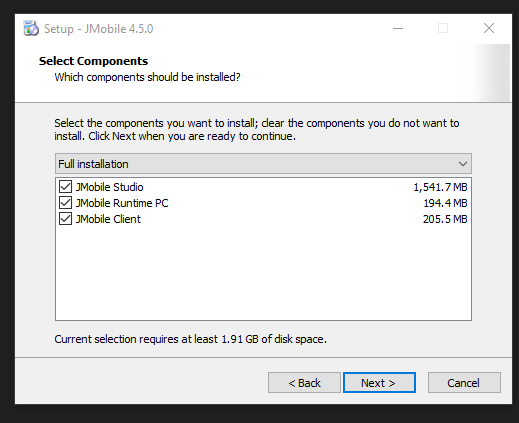Click the 1,541.7 MB size value
This screenshot has width=519, height=423.
tap(440, 187)
